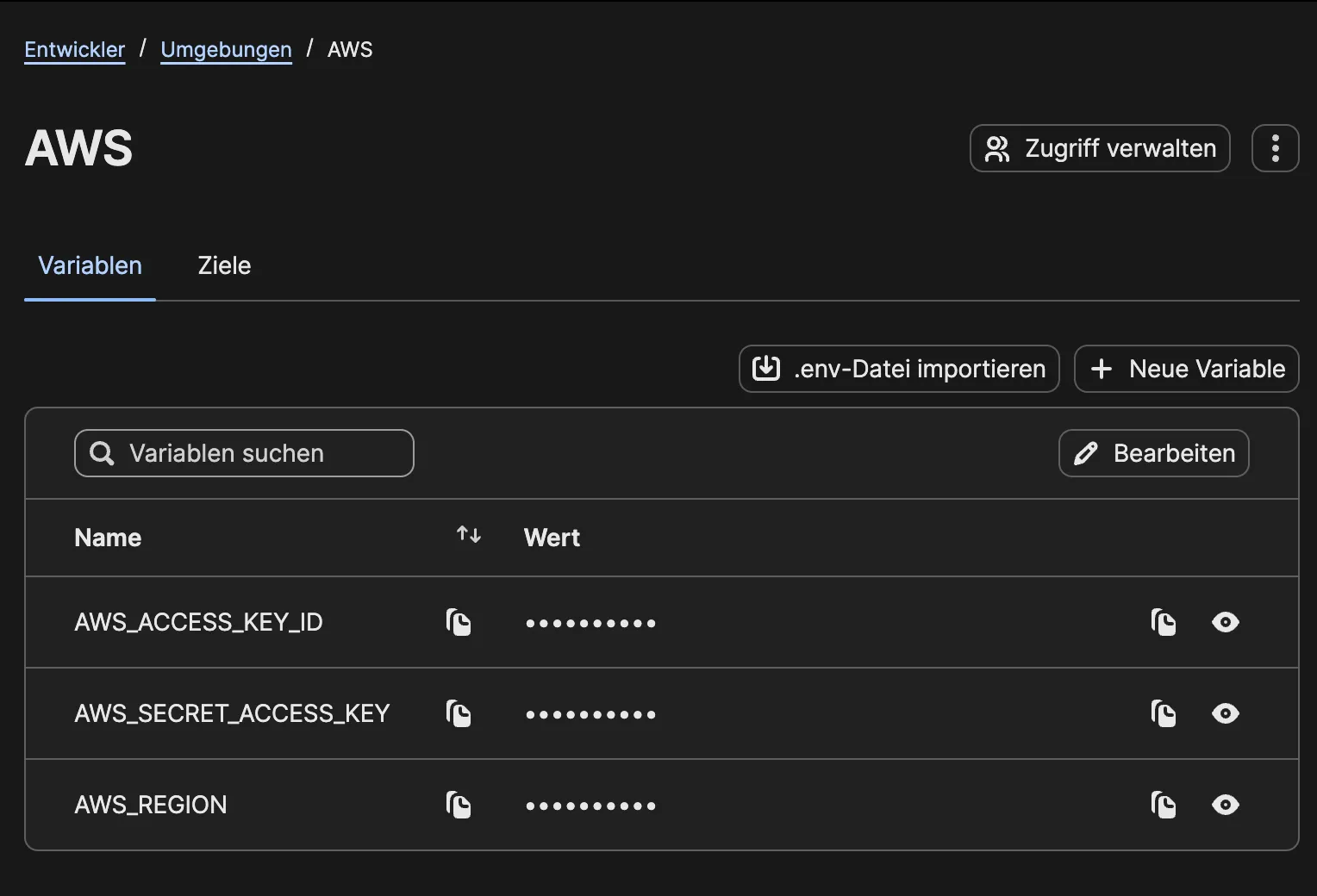The image size is (1317, 896).
Task: Sort variables by Name using arrows icon
Action: 469,535
